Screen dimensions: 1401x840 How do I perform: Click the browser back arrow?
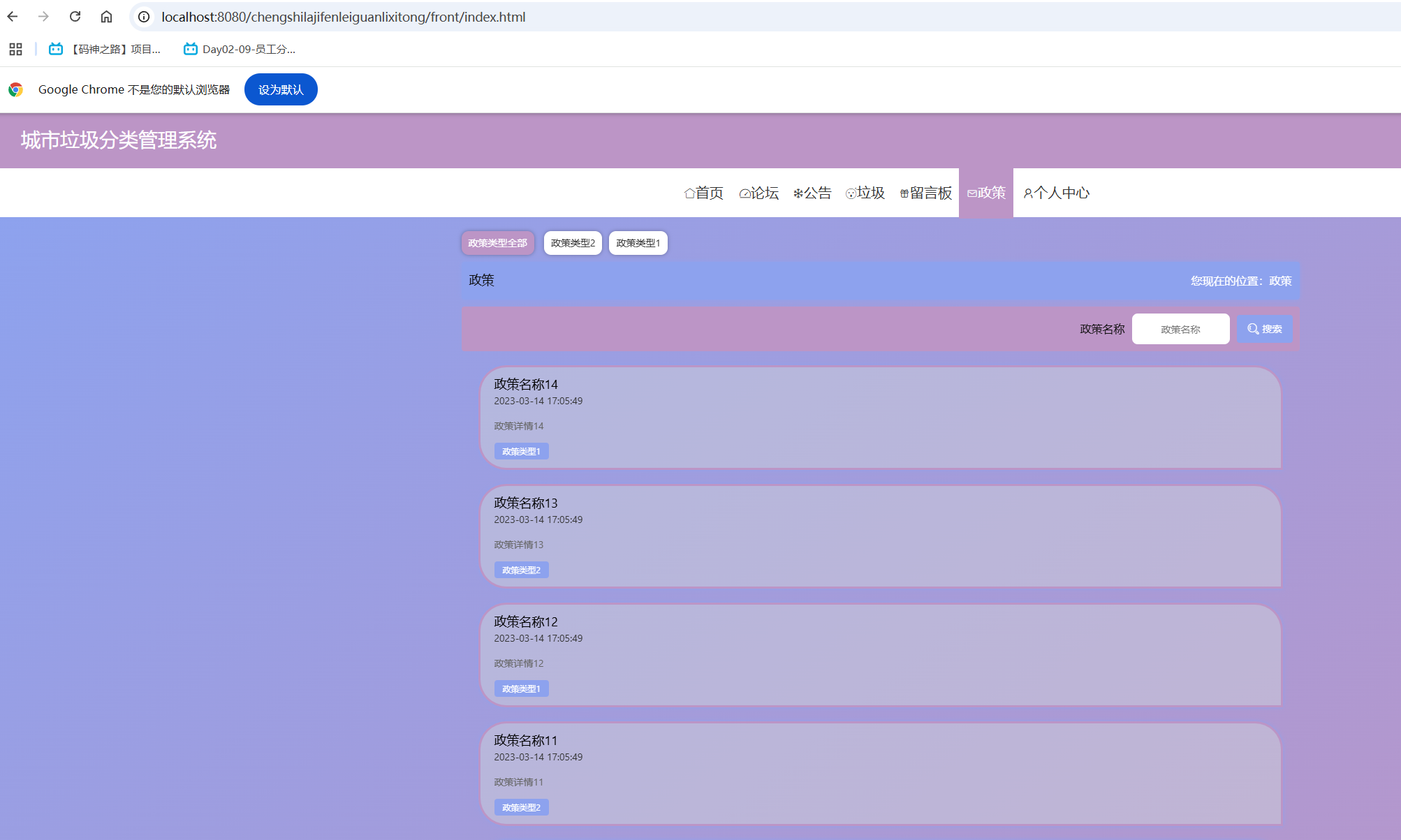pyautogui.click(x=13, y=17)
